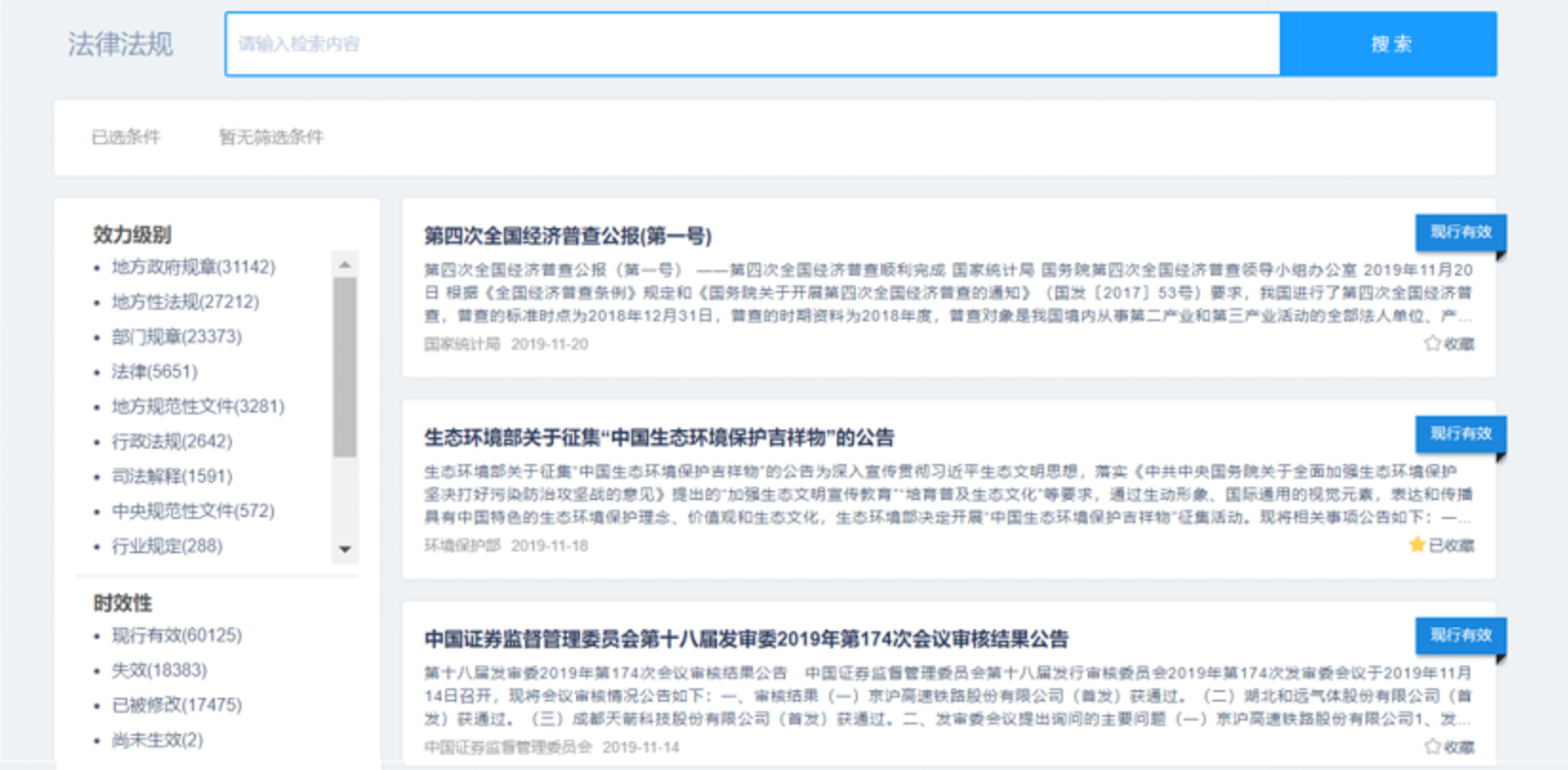Filter by 失效(18383) timeliness
This screenshot has height=770, width=1568.
point(159,670)
